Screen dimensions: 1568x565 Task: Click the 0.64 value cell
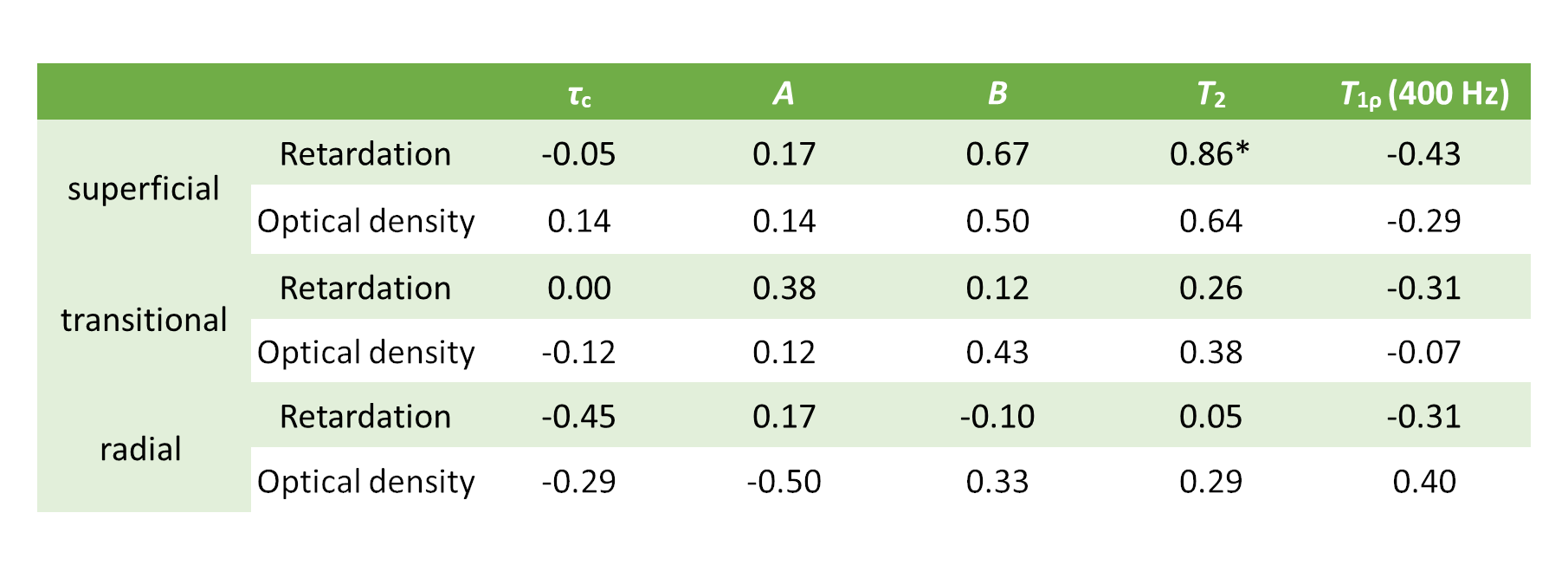point(1210,221)
